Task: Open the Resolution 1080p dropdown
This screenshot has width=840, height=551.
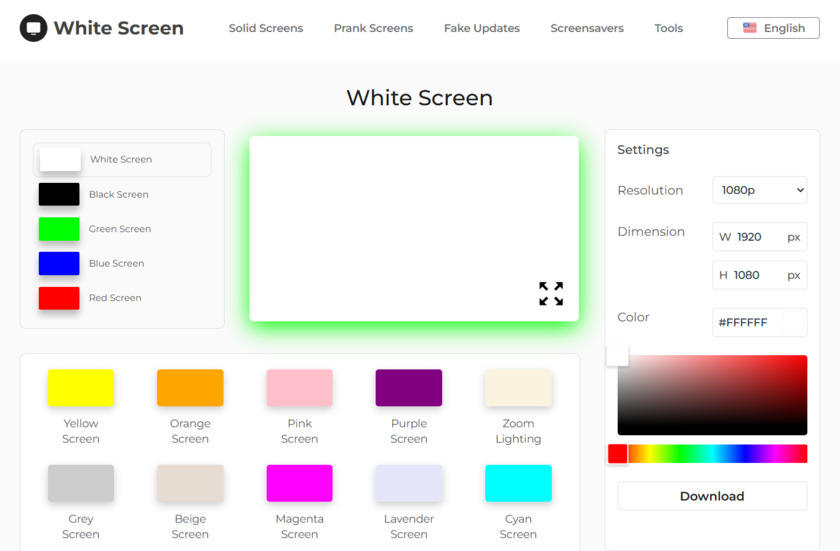Action: [759, 190]
